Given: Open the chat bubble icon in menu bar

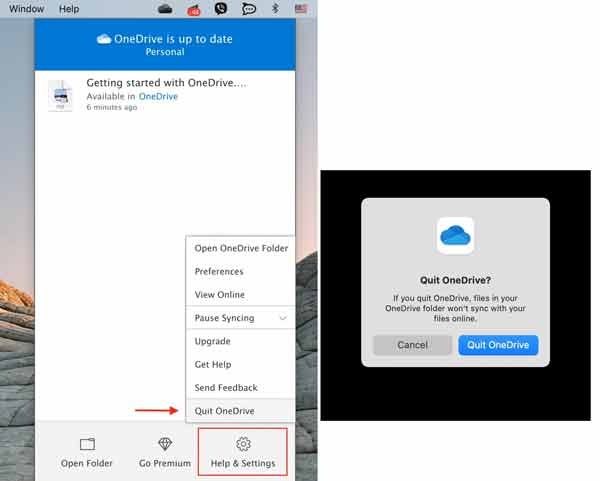Looking at the screenshot, I should coord(249,8).
